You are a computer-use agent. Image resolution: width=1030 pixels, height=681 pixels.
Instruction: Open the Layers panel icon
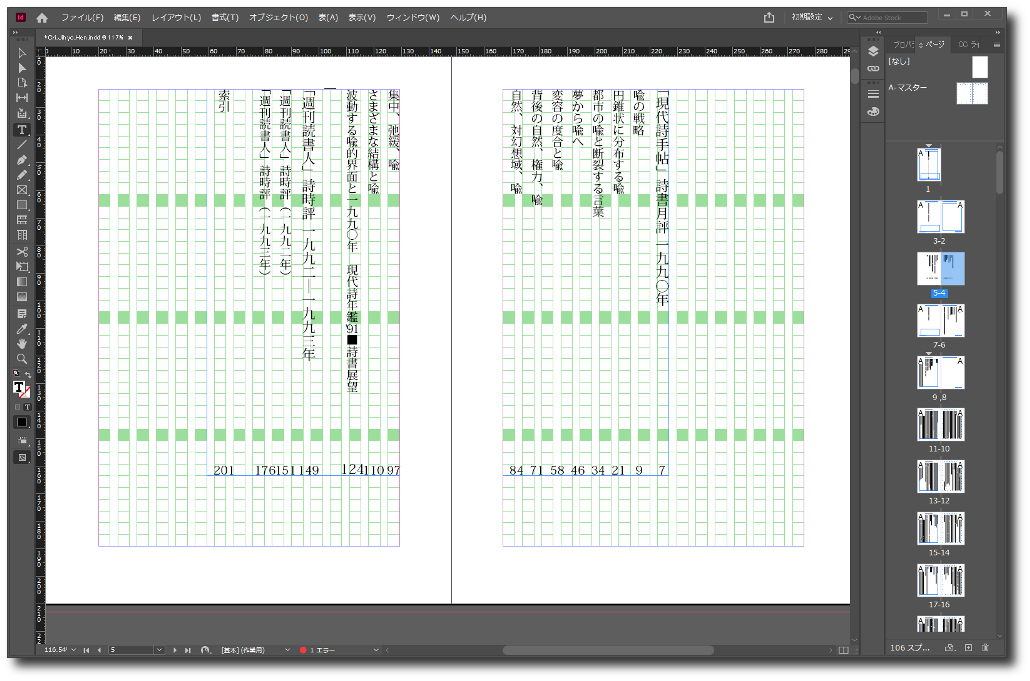tap(873, 50)
